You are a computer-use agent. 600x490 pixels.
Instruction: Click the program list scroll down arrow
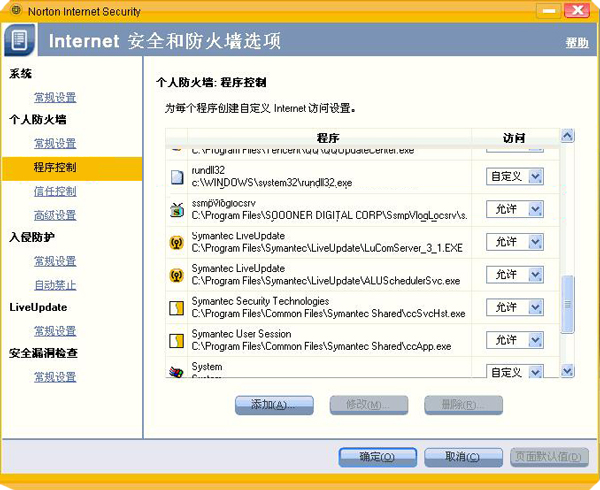click(567, 371)
